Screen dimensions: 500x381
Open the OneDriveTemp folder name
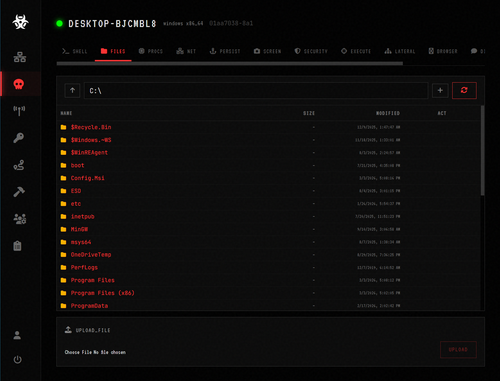pyautogui.click(x=91, y=254)
